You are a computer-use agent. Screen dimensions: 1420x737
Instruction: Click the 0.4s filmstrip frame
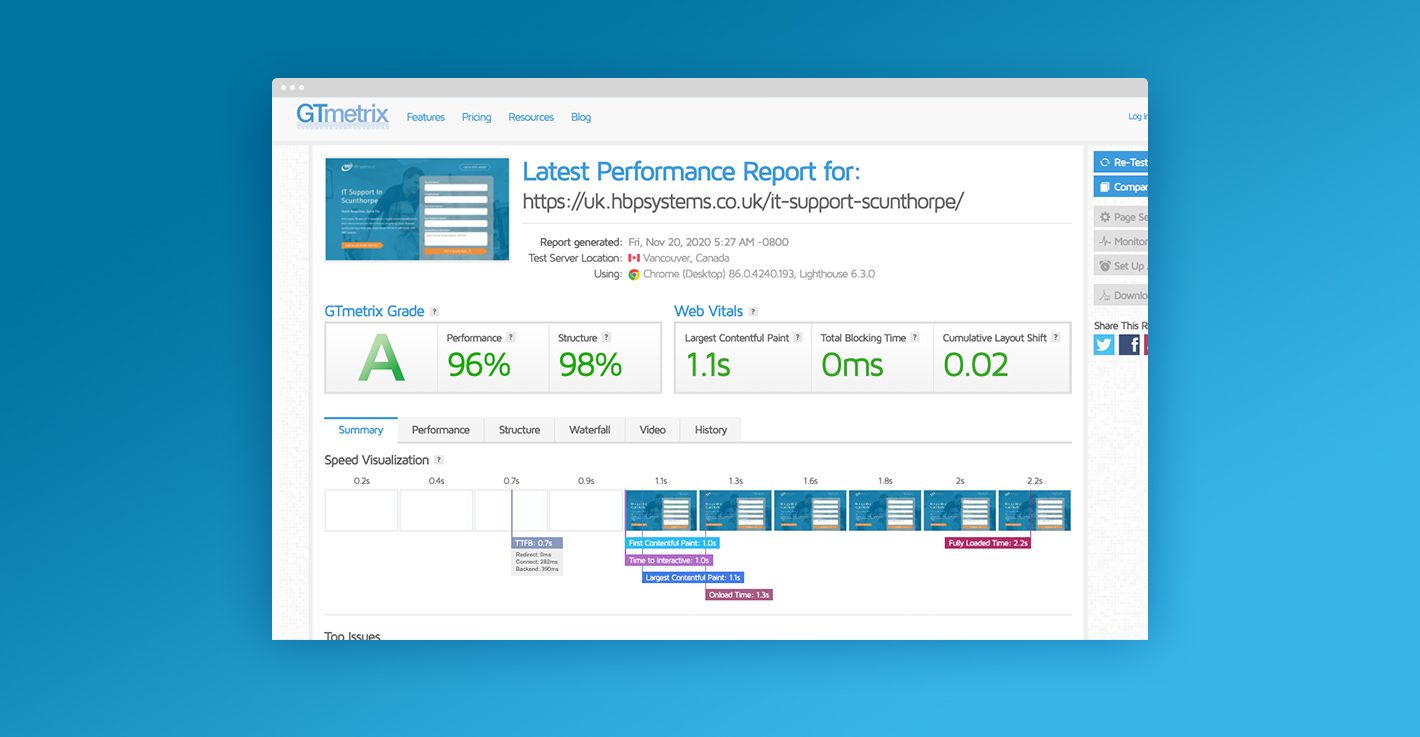[436, 510]
